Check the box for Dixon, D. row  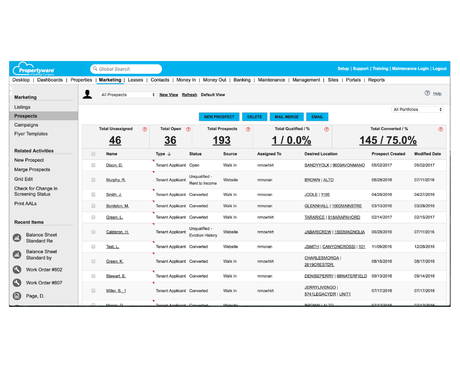[x=93, y=165]
